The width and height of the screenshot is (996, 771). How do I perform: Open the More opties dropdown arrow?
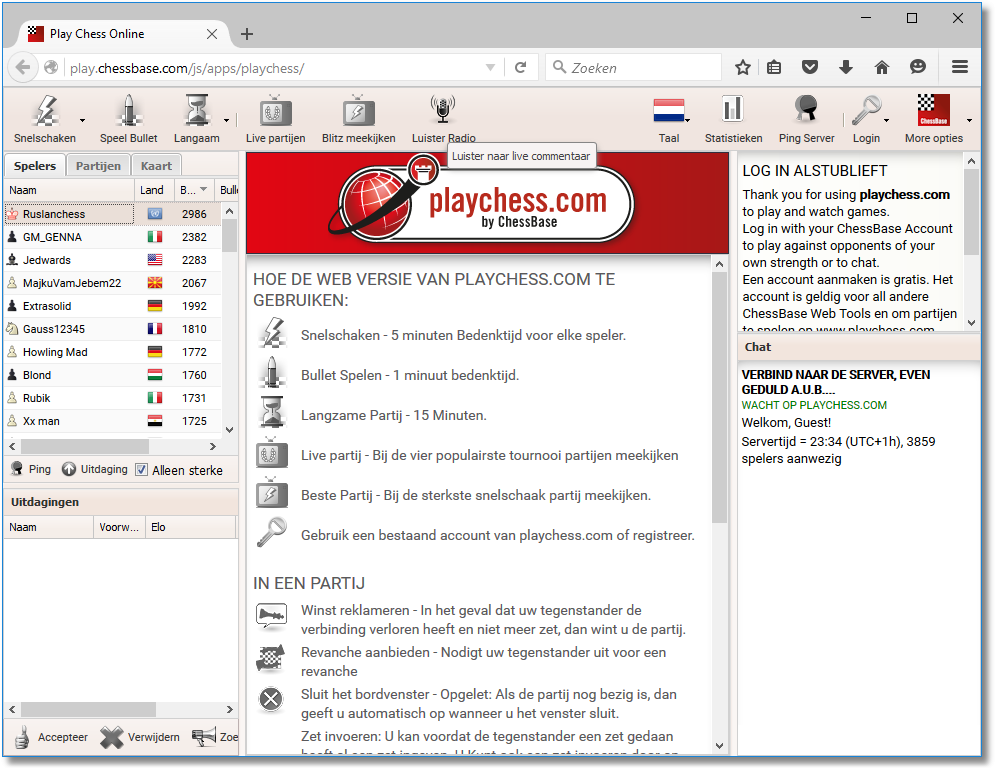tap(969, 121)
